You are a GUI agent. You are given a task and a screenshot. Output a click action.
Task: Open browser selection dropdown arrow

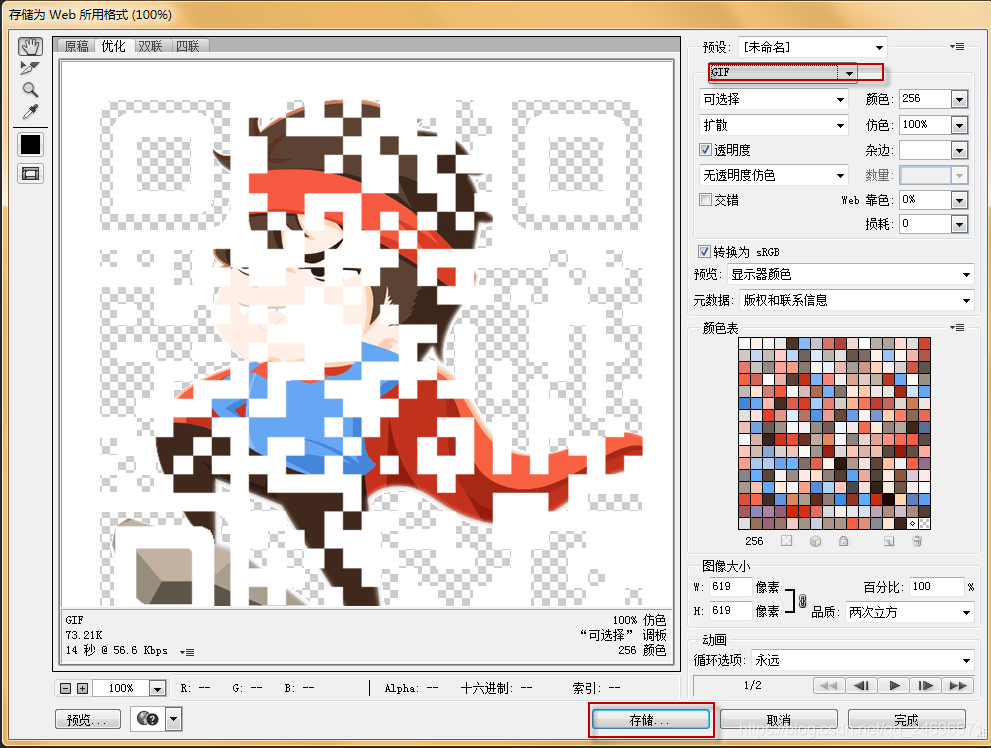[174, 719]
